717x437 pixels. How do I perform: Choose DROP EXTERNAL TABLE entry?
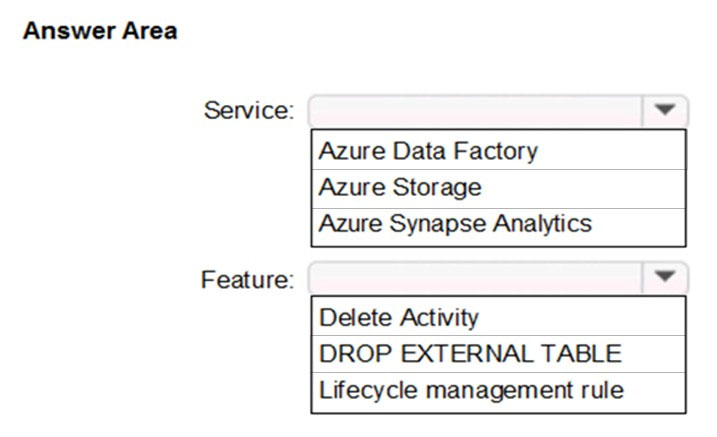(x=498, y=354)
